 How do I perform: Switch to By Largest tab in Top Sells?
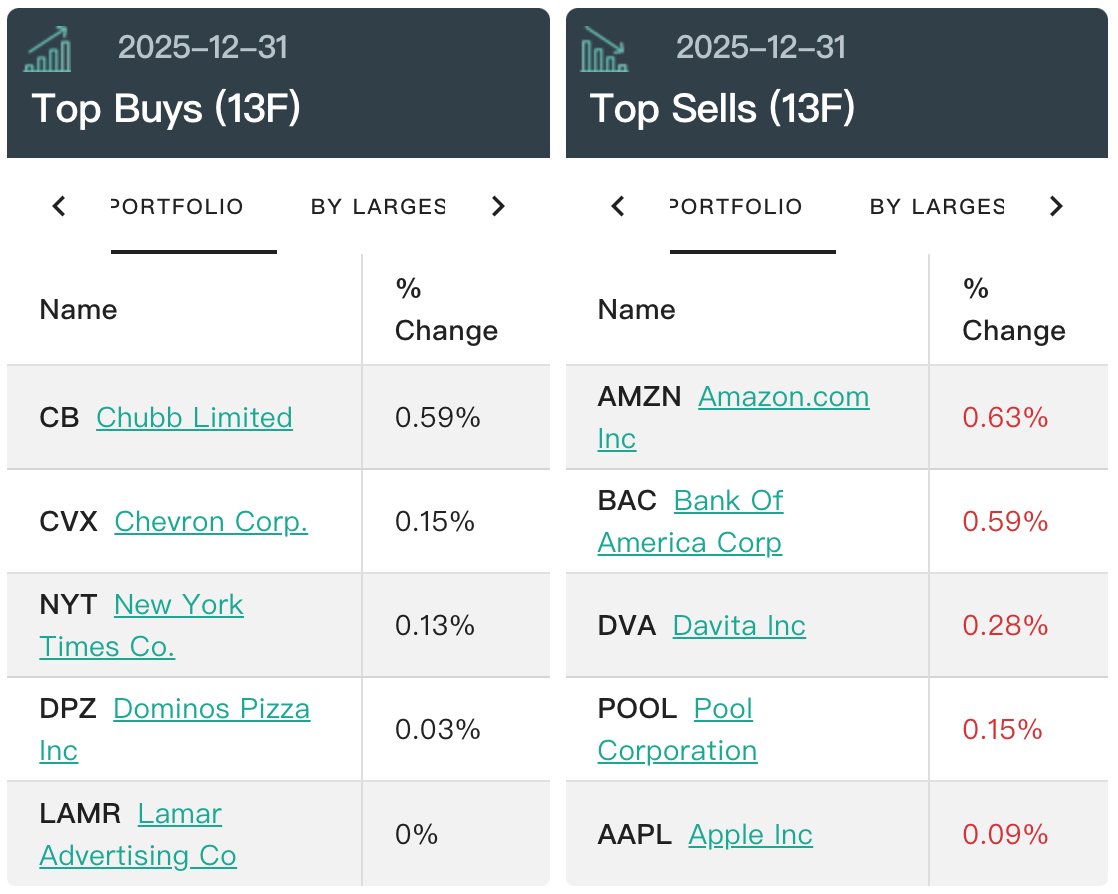click(x=936, y=207)
